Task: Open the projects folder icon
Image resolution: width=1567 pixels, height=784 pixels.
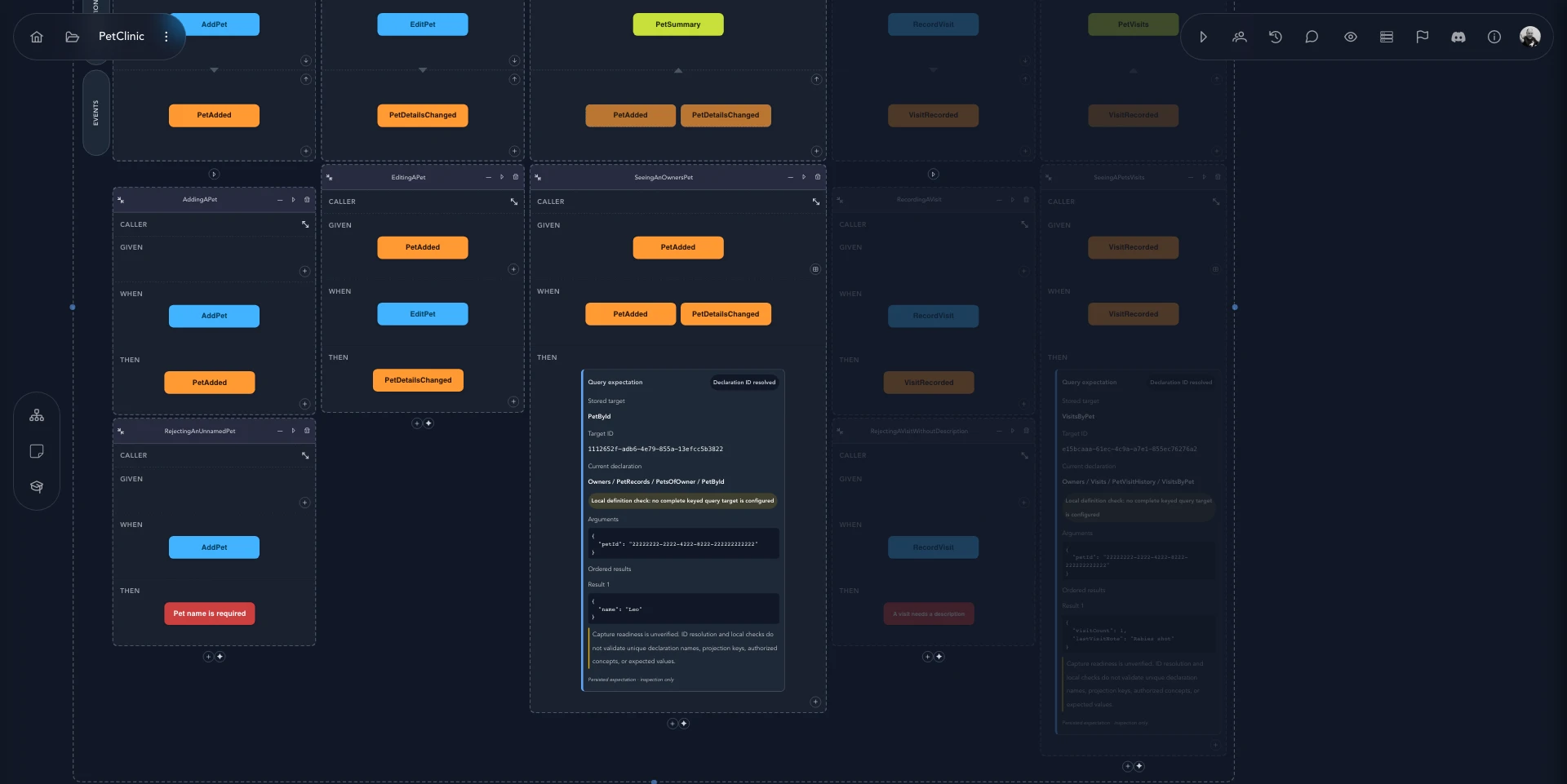Action: click(x=72, y=37)
